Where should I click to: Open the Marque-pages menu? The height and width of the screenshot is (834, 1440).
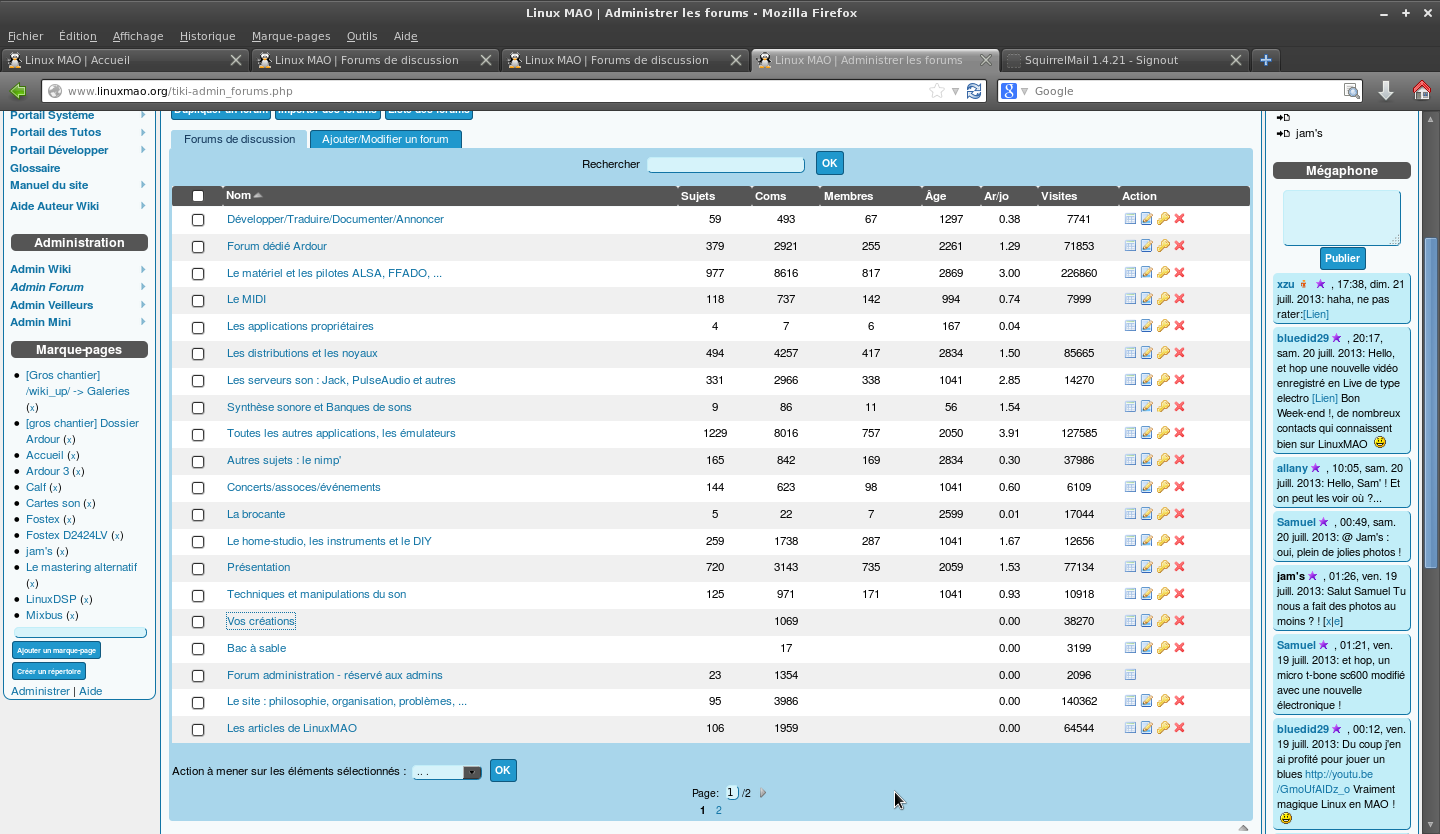coord(291,36)
